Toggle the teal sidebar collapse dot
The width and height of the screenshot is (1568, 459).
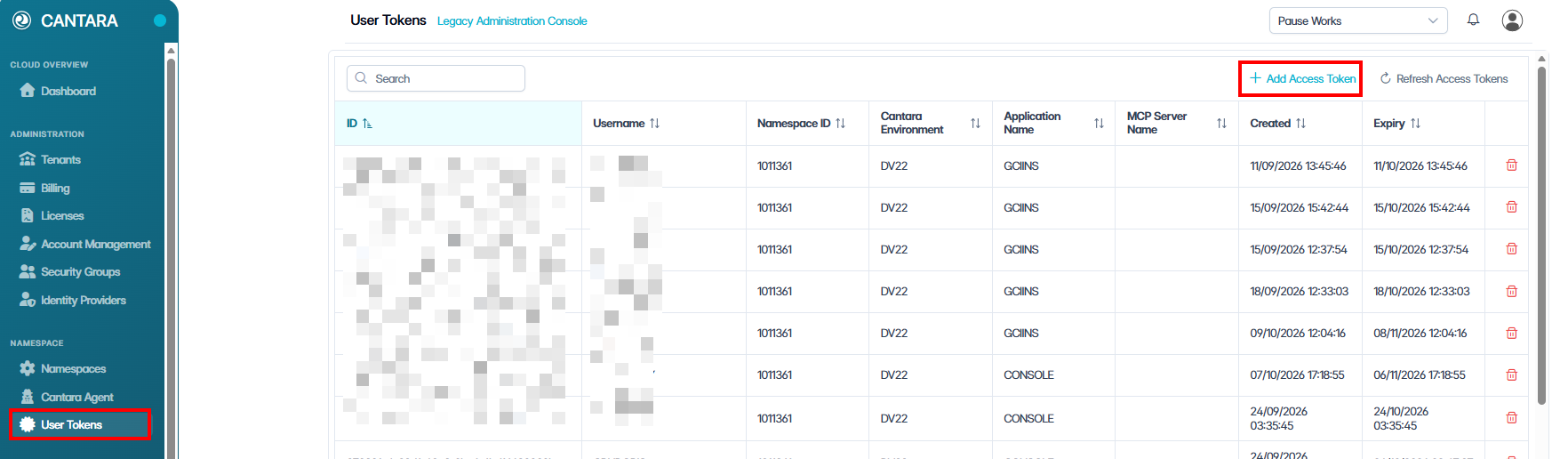160,20
